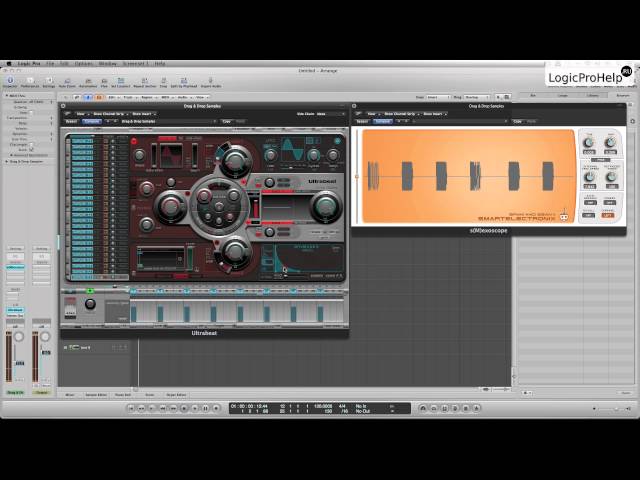Click the Crop toolbar icon

click(163, 82)
